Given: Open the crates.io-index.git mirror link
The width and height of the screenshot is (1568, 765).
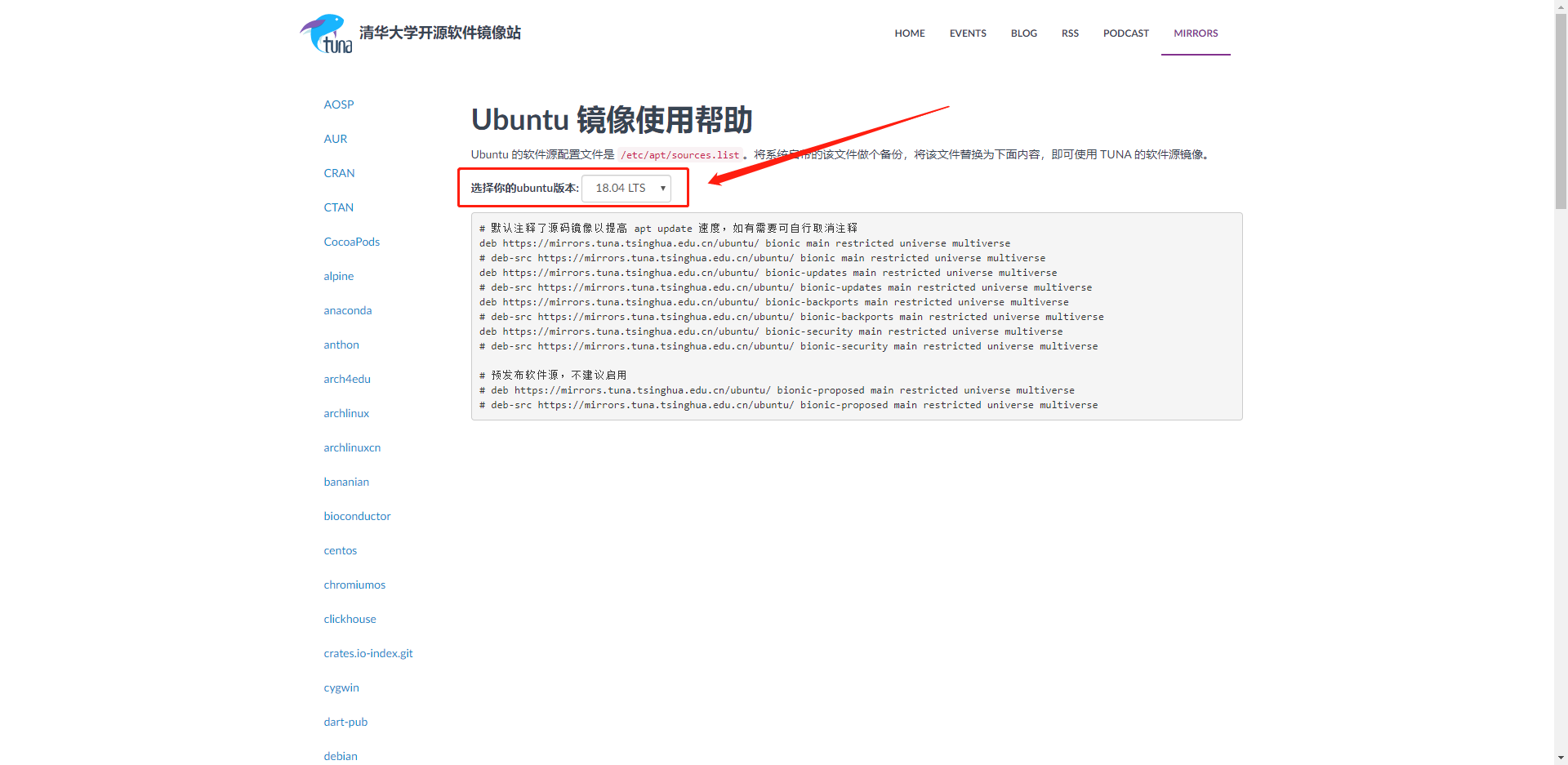Looking at the screenshot, I should (x=367, y=653).
